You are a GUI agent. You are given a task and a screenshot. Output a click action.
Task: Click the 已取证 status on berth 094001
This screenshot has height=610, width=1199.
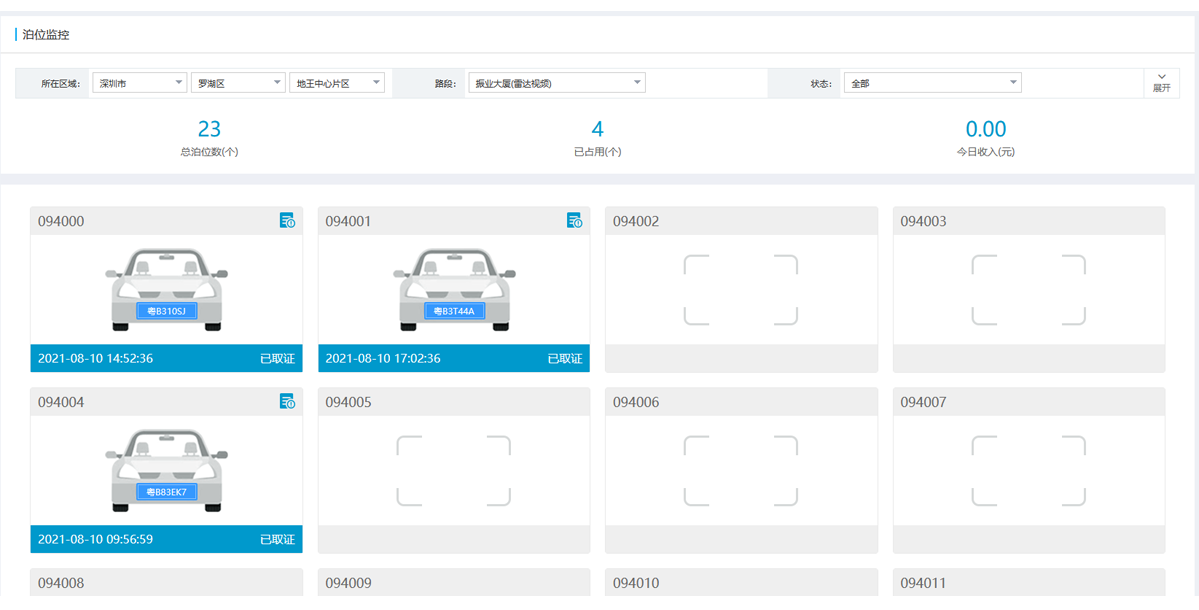(565, 359)
